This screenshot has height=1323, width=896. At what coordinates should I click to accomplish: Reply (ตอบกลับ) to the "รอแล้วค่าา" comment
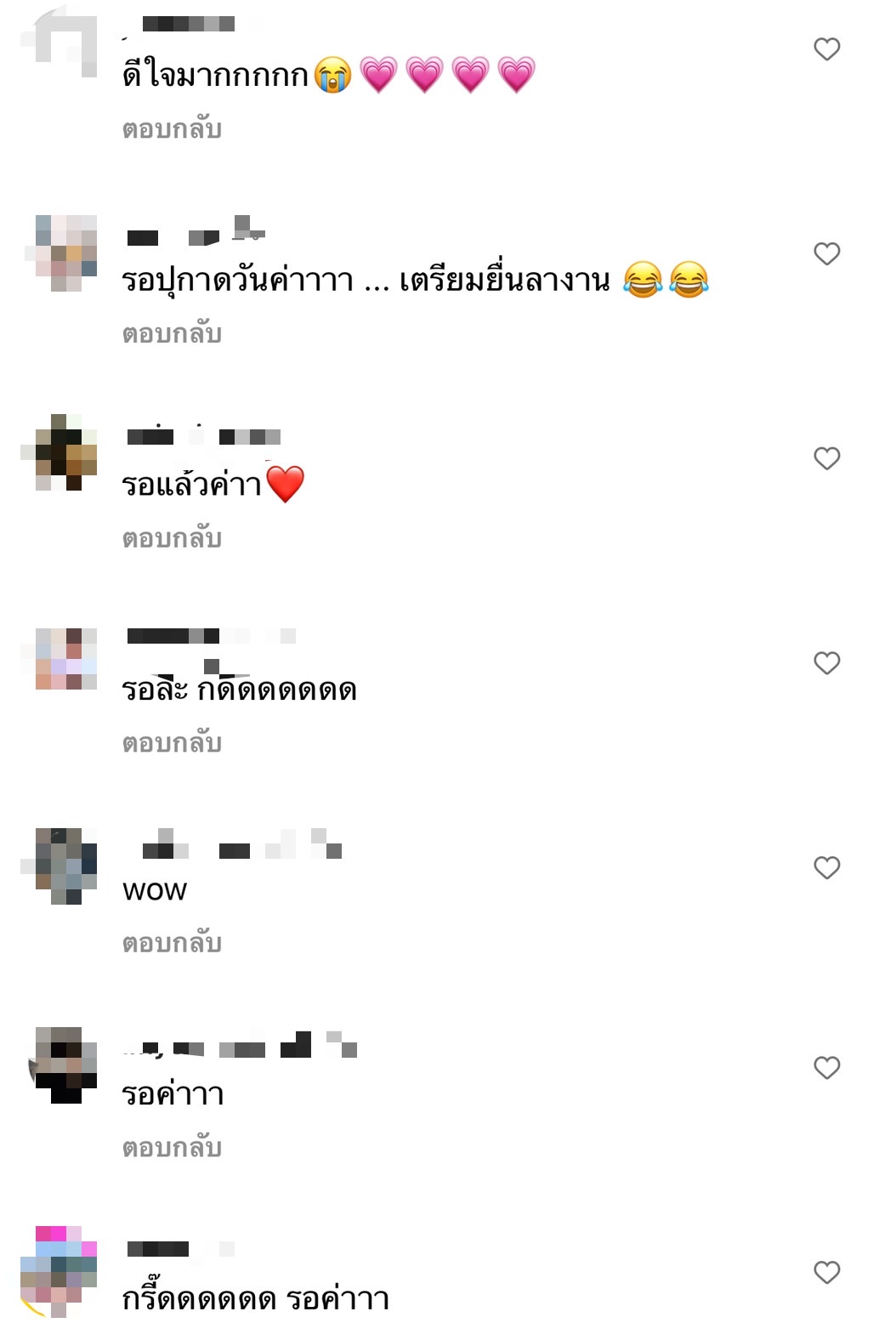(173, 538)
